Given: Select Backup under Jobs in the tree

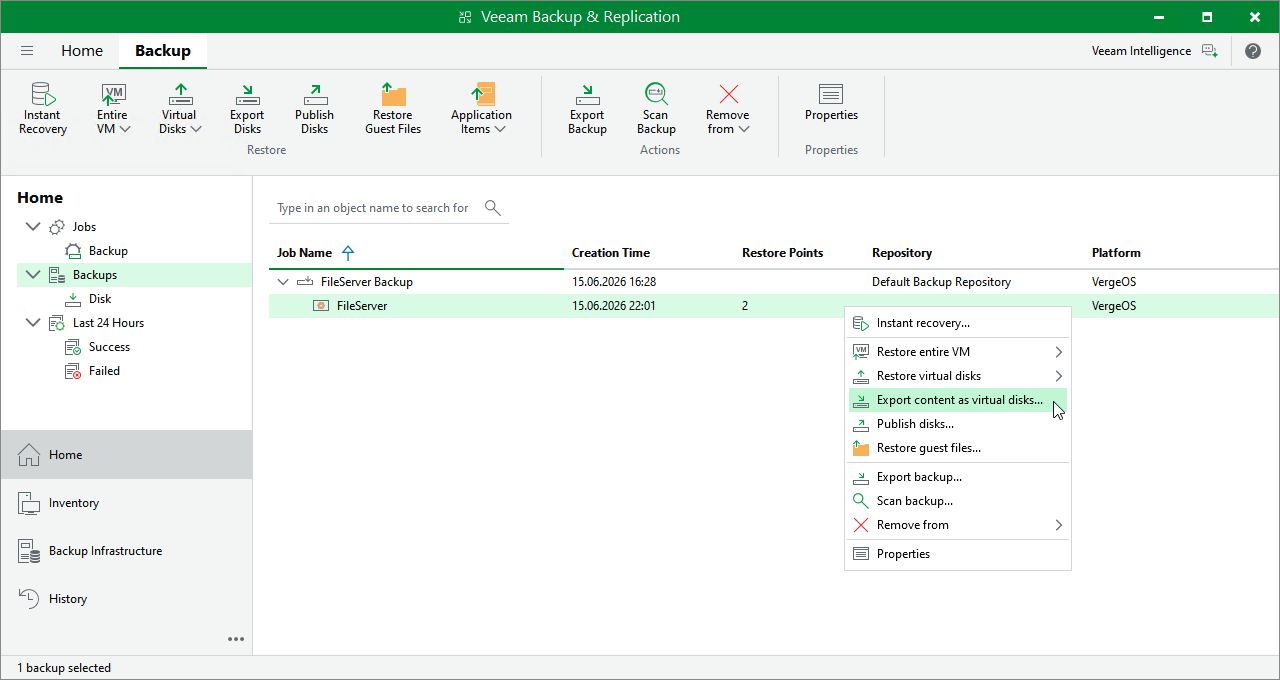Looking at the screenshot, I should tap(108, 251).
